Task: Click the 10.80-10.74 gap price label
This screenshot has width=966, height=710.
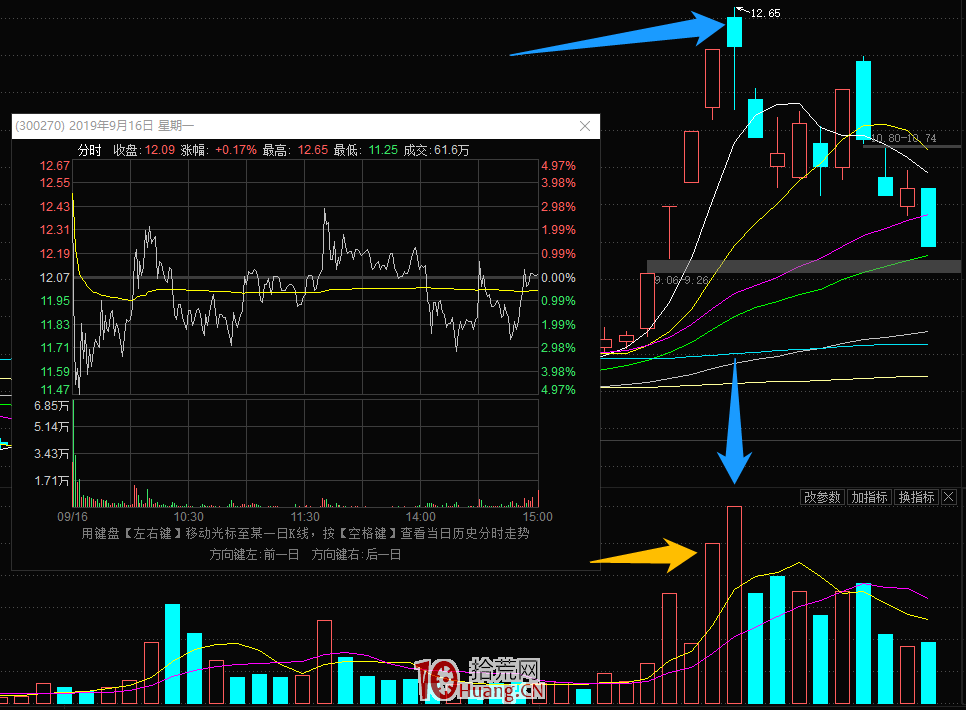Action: [x=903, y=139]
